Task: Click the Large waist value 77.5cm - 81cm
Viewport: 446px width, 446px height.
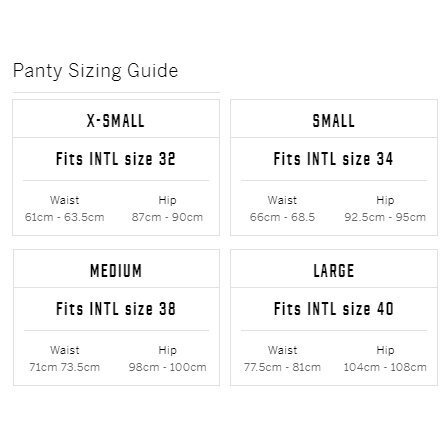Action: [282, 367]
